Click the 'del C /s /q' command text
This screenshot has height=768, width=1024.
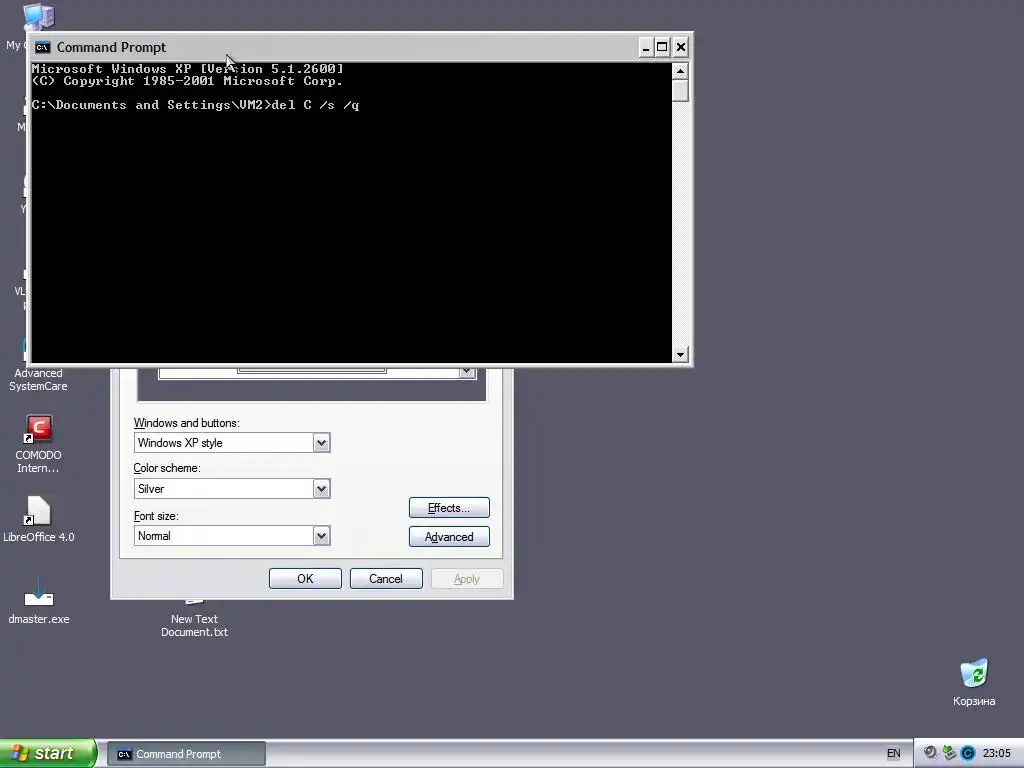click(315, 105)
